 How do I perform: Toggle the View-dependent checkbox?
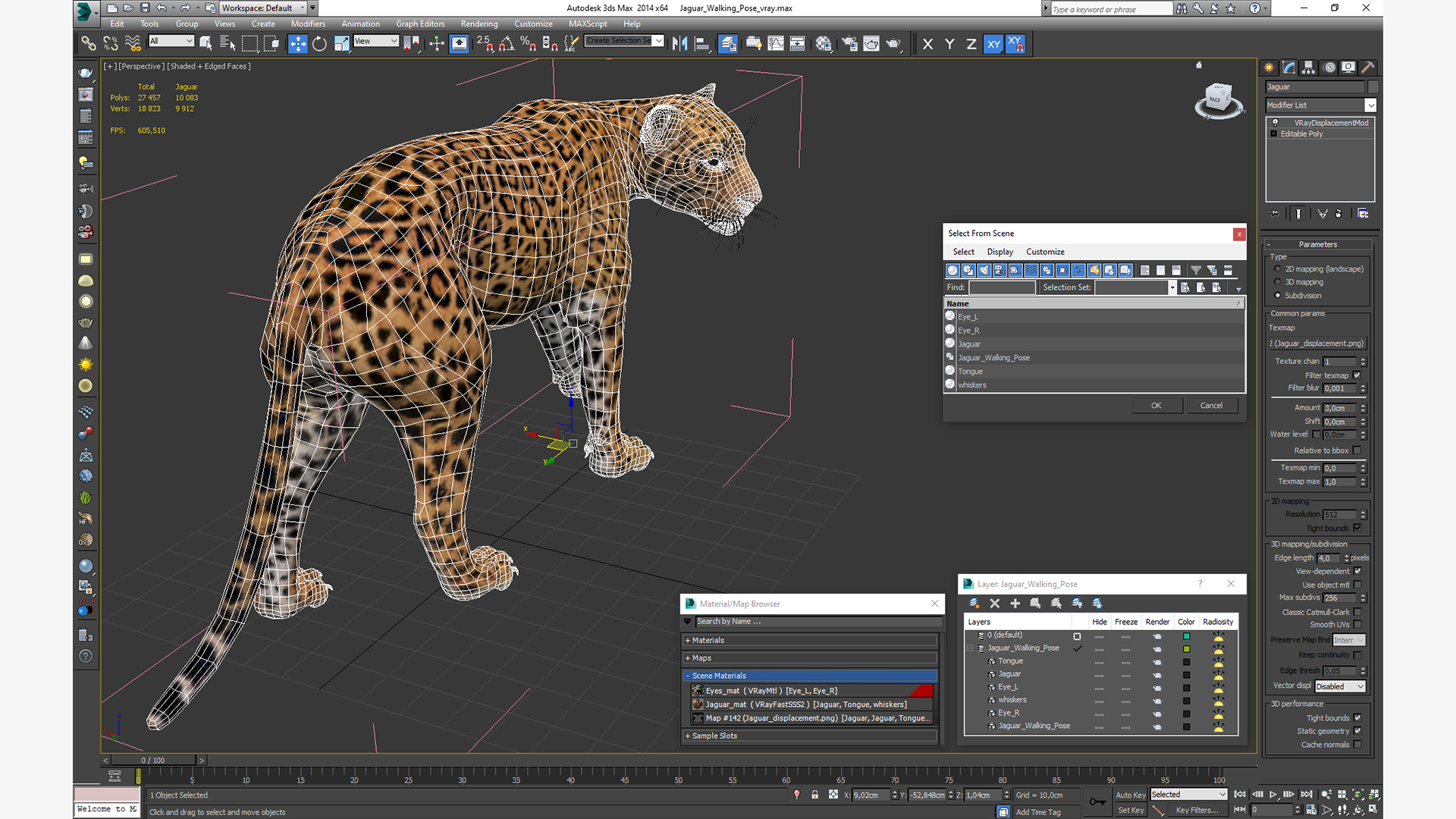[1357, 571]
